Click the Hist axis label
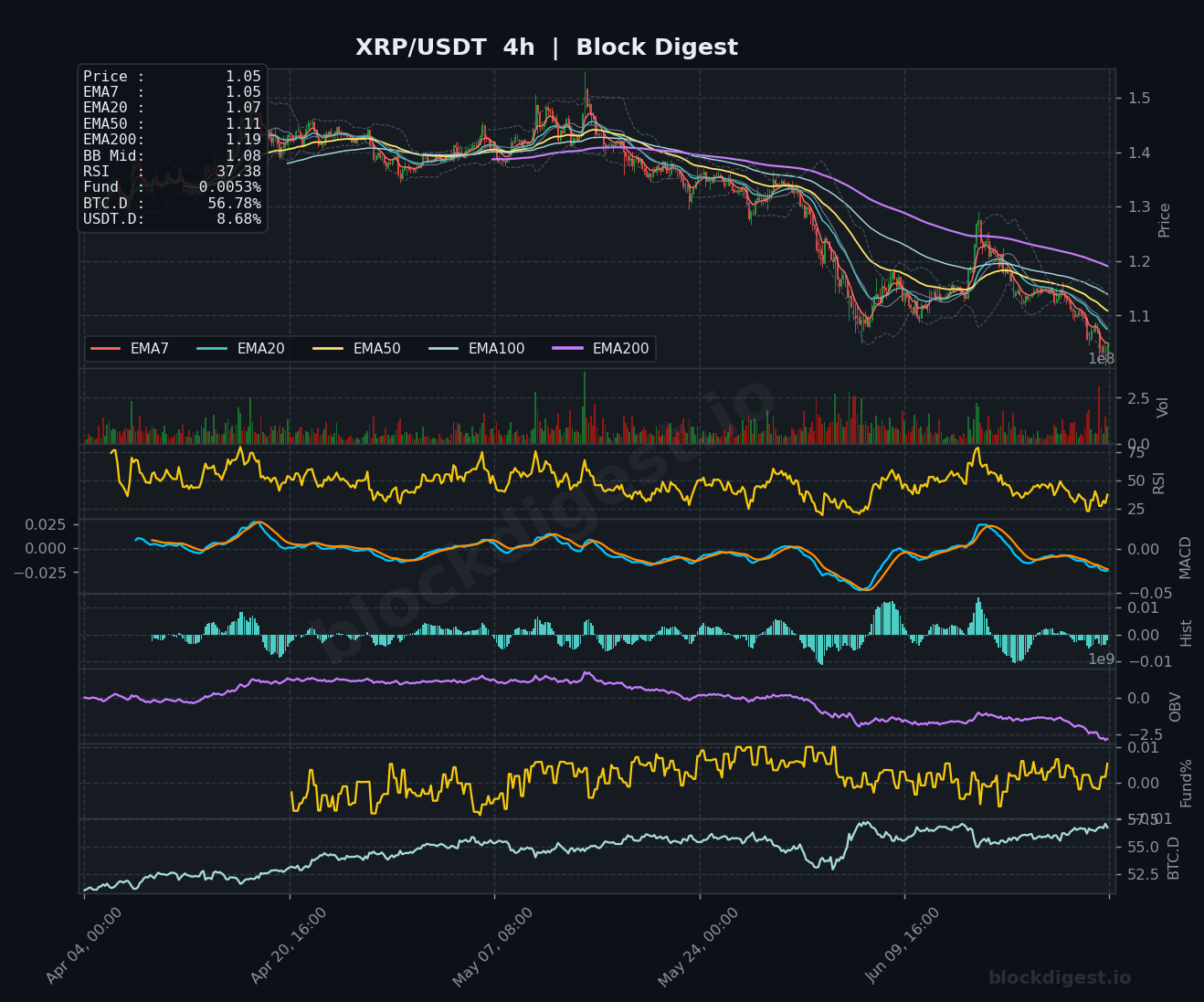 tap(1187, 632)
